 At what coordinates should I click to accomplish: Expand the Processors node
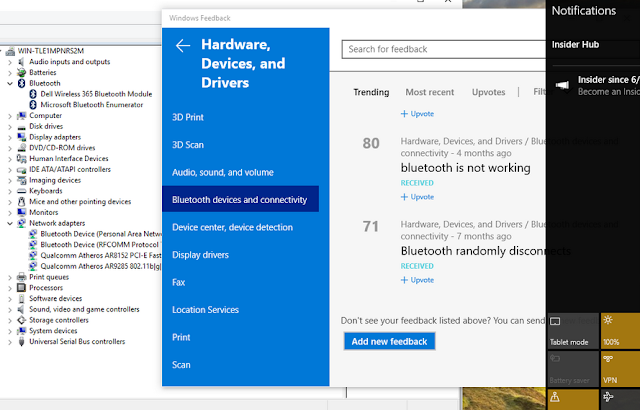pos(10,288)
